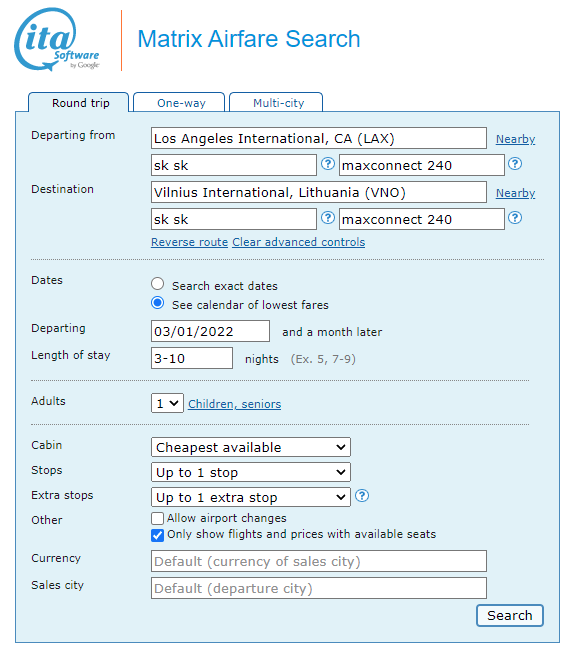Click the ITA Software logo
Image resolution: width=569 pixels, height=658 pixels.
(x=57, y=39)
